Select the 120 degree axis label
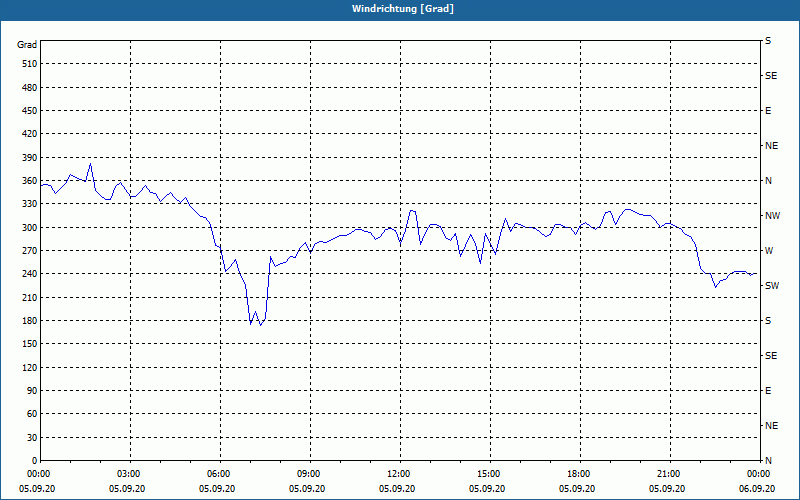This screenshot has height=500, width=800. pos(30,368)
